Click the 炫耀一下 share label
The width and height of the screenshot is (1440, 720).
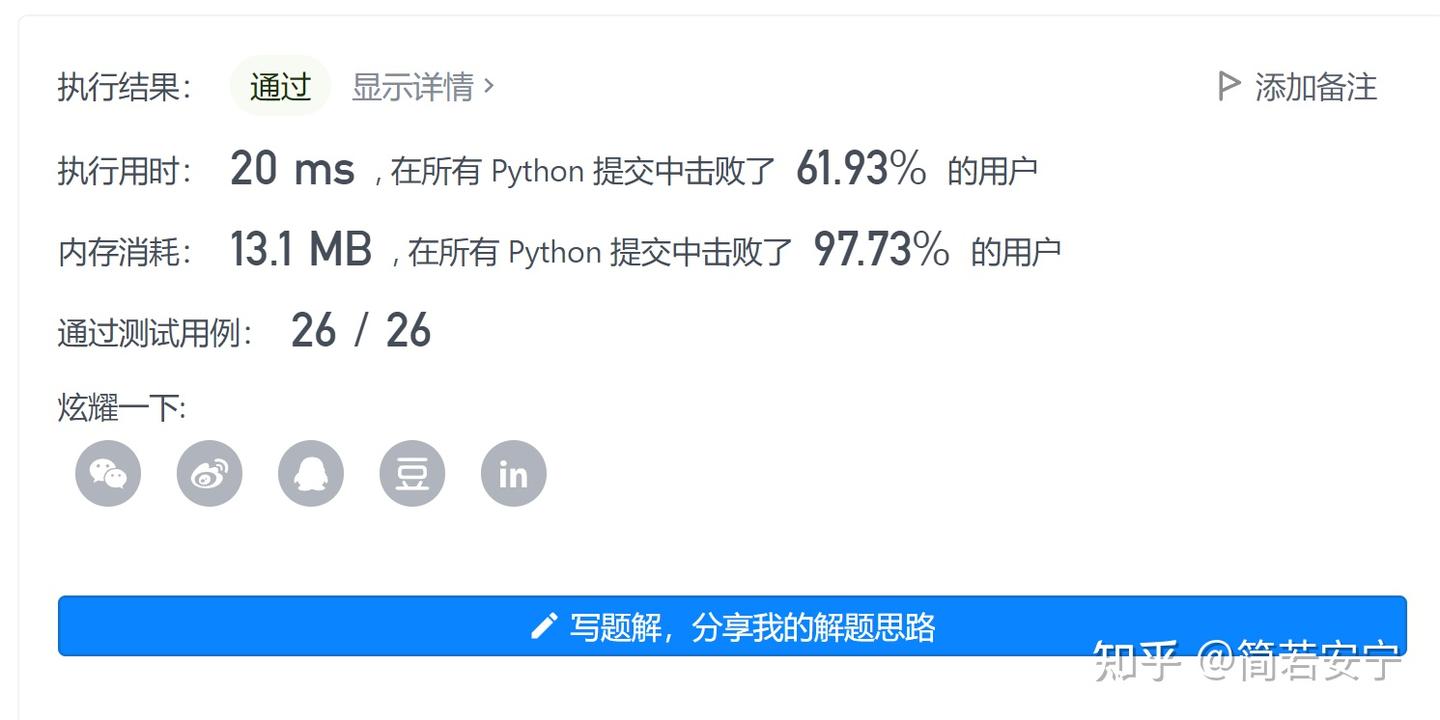pos(122,408)
